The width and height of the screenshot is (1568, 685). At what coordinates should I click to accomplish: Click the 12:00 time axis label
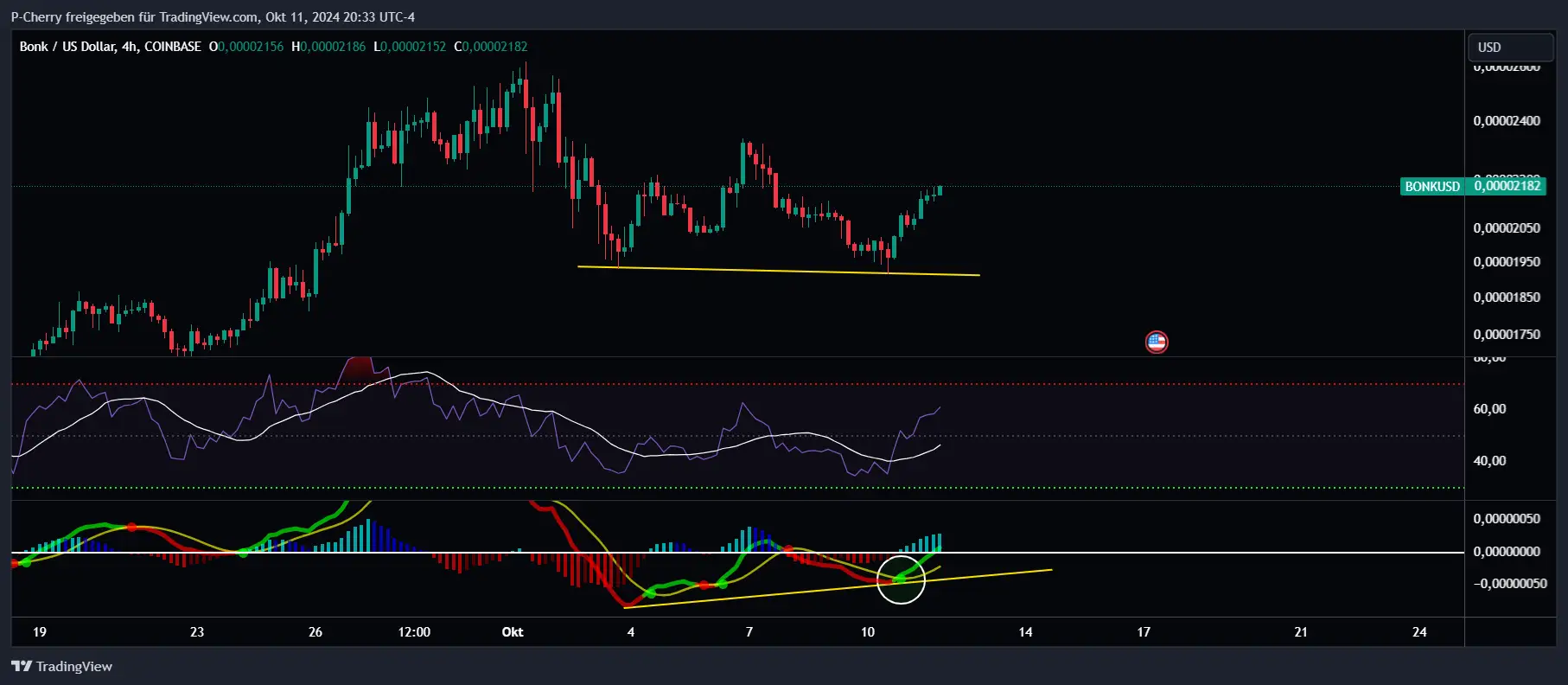tap(414, 632)
